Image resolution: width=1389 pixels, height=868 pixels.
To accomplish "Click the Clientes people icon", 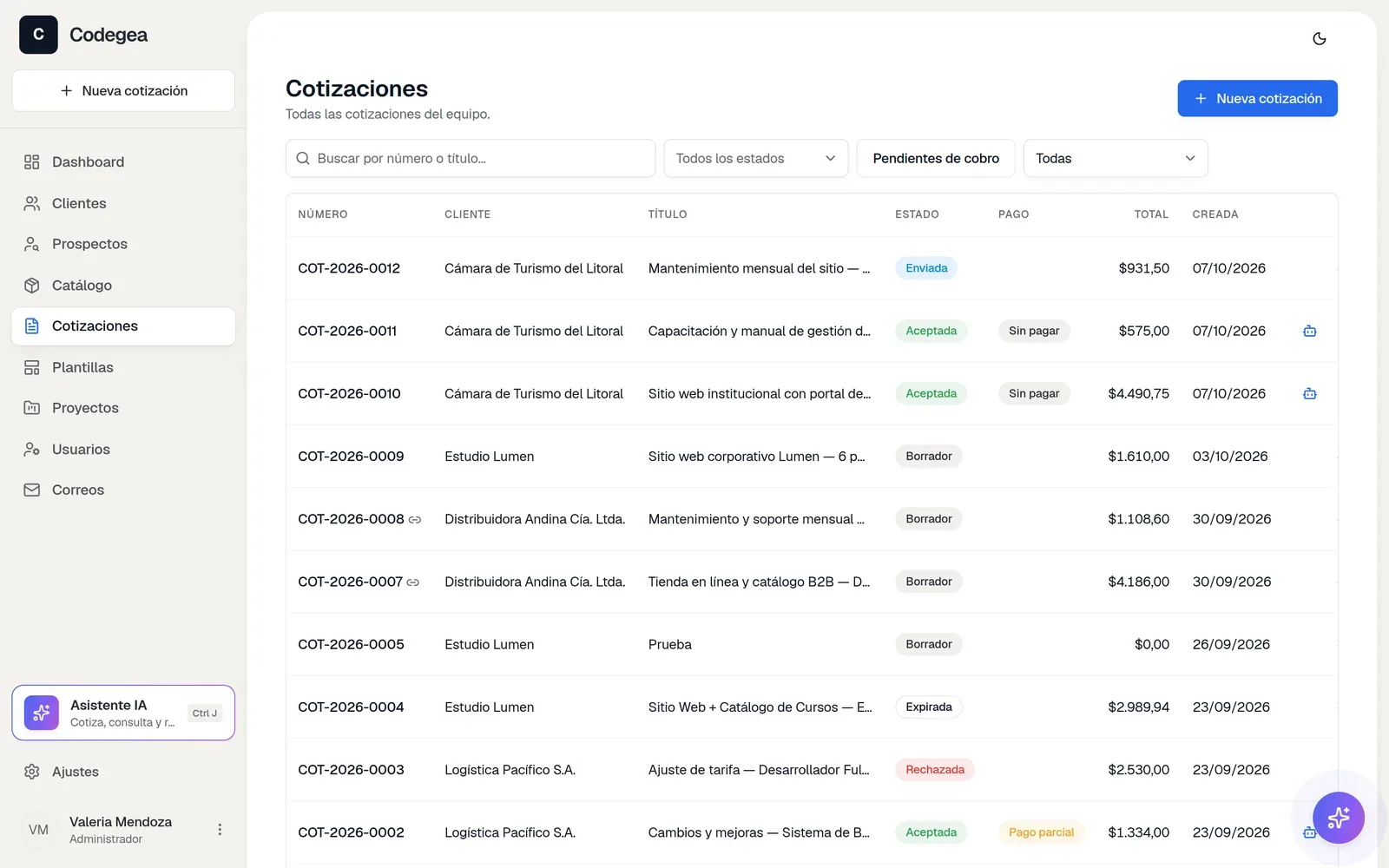I will tap(32, 203).
